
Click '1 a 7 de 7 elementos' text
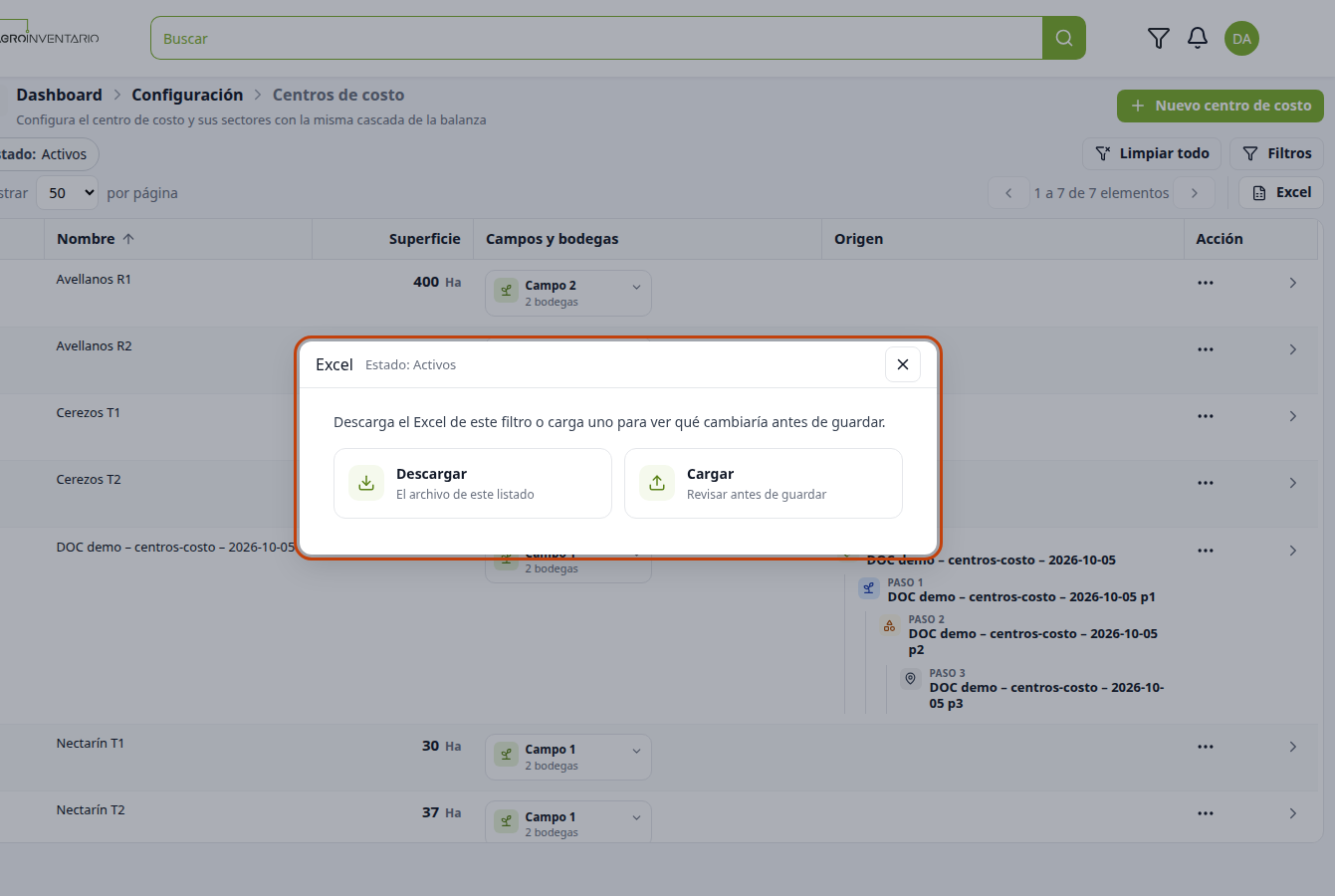1101,193
